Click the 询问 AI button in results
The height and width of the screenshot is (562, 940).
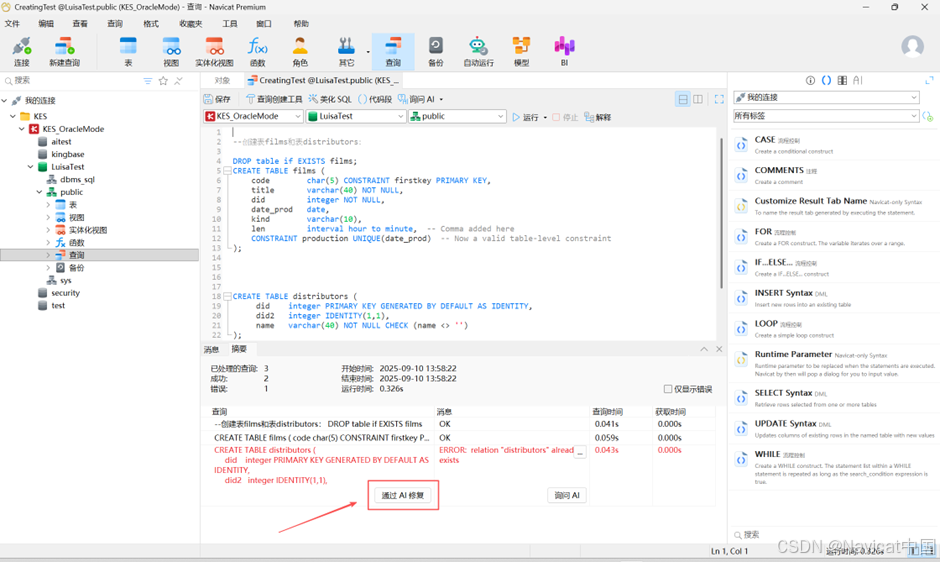pyautogui.click(x=567, y=495)
